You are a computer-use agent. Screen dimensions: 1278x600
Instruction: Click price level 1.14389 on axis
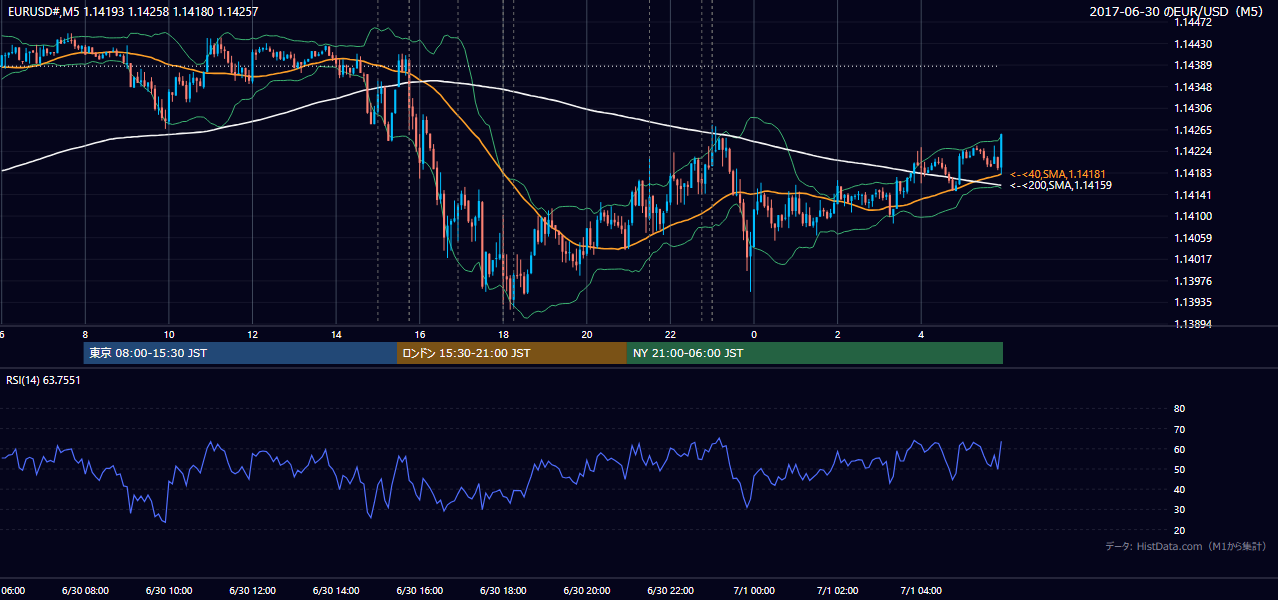(x=1193, y=65)
